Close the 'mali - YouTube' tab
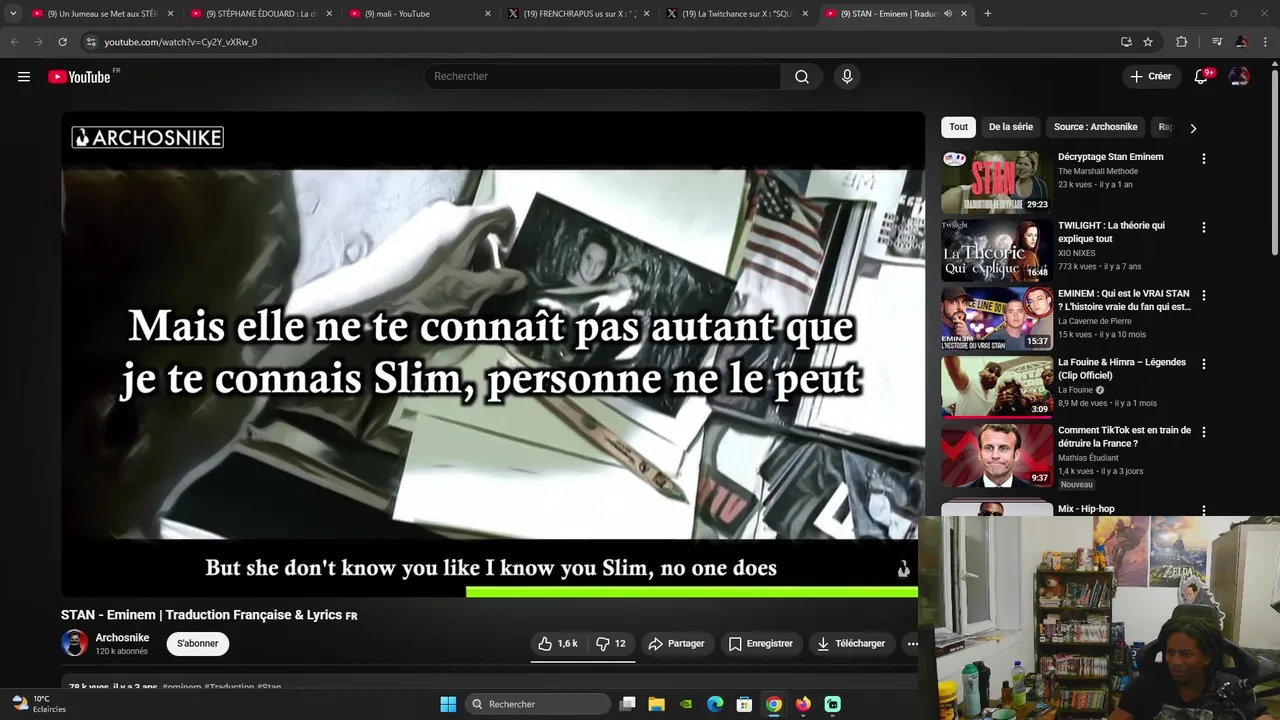1280x720 pixels. point(488,14)
